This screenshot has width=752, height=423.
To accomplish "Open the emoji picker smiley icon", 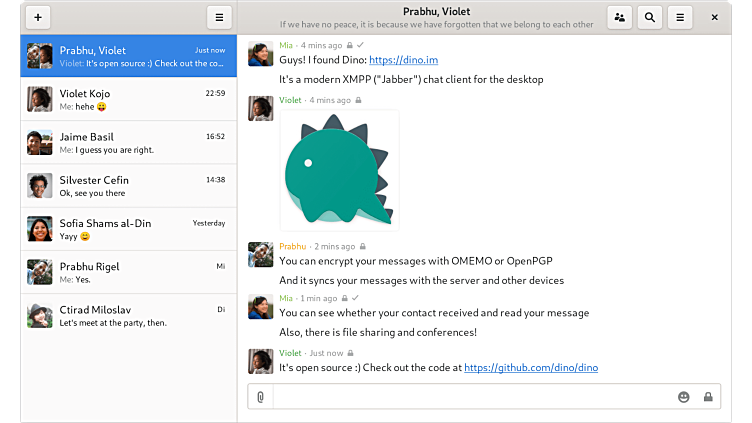I will click(x=684, y=397).
